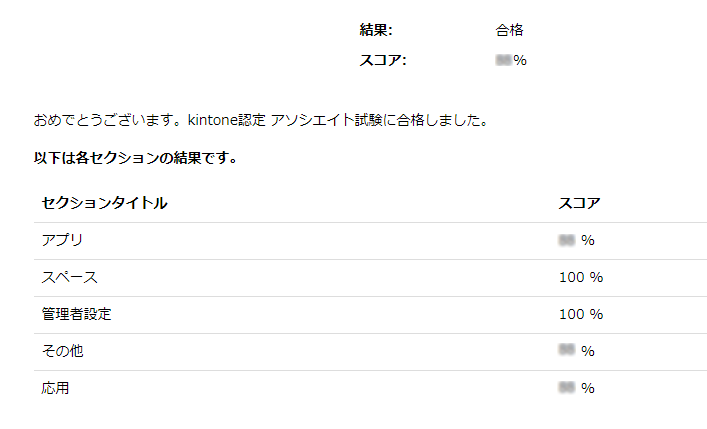Click the blurred score for アプリ
The height and width of the screenshot is (429, 707).
click(577, 240)
